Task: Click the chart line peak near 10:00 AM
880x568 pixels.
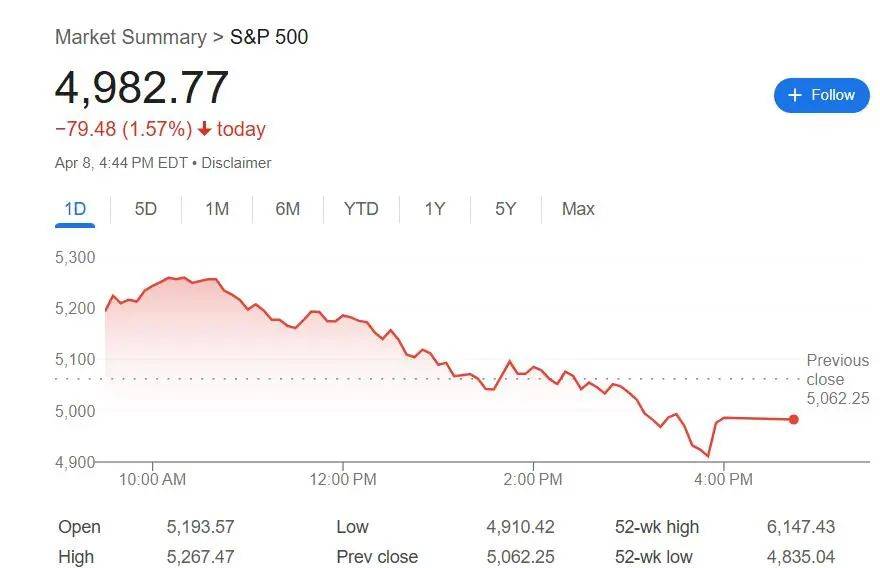Action: (172, 277)
